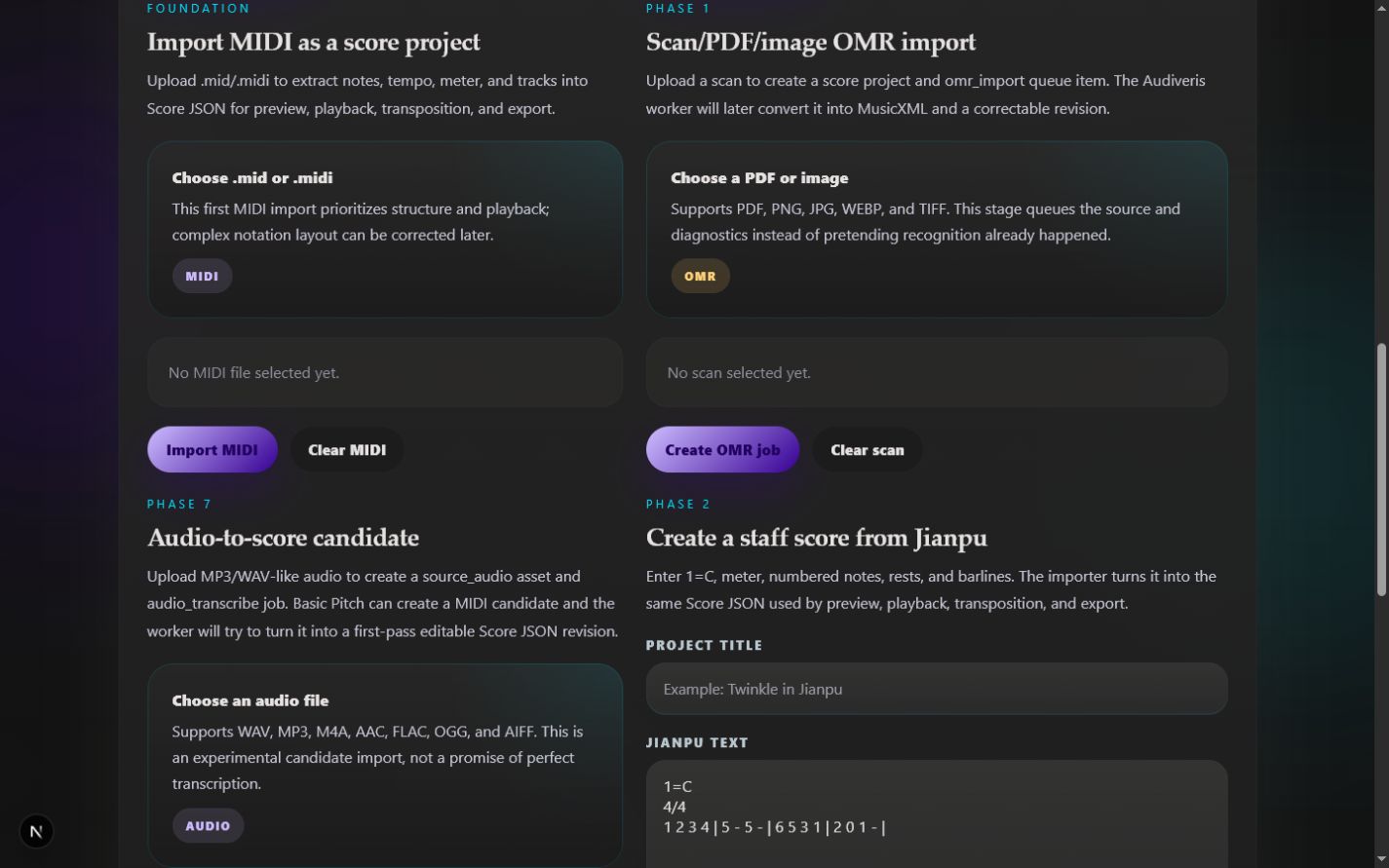Viewport: 1389px width, 868px height.
Task: Start the Create OMR job button
Action: (x=722, y=450)
